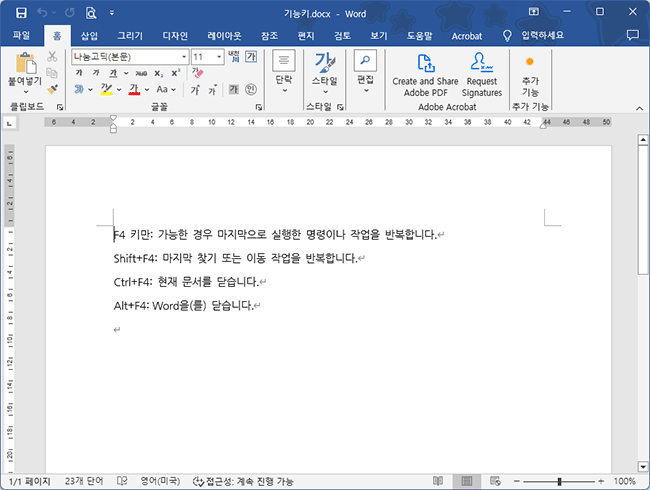
Task: Click the Paste (붙여넣기) clipboard icon
Action: [26, 63]
